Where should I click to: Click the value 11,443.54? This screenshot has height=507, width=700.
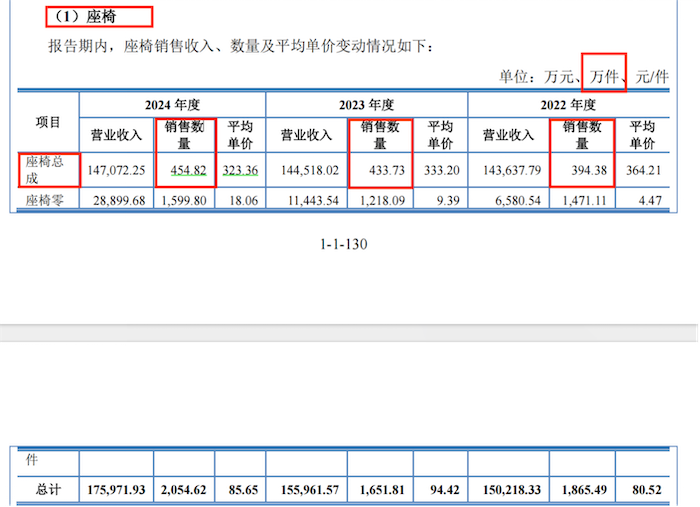pos(313,201)
